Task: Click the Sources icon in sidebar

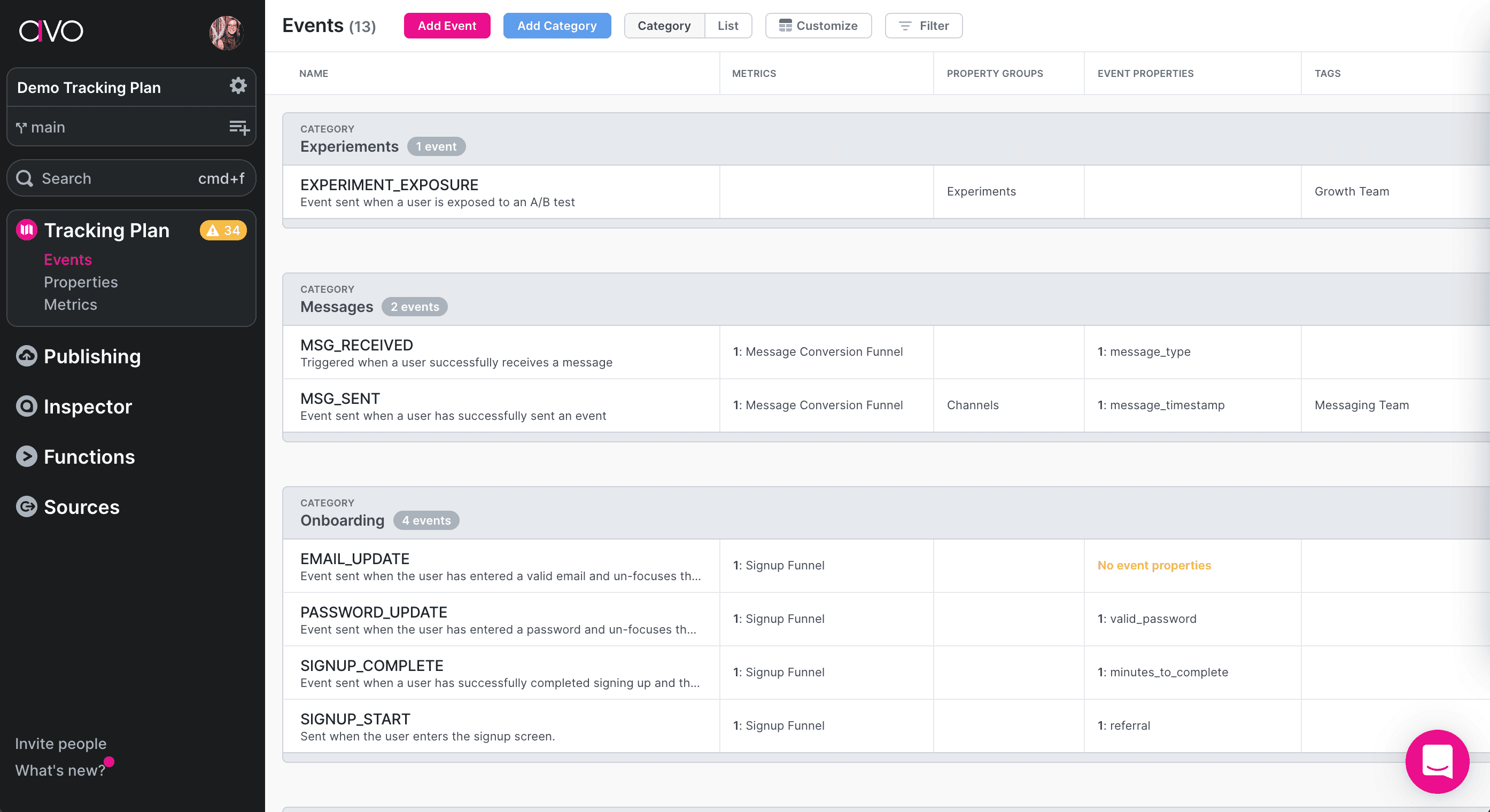Action: coord(26,506)
